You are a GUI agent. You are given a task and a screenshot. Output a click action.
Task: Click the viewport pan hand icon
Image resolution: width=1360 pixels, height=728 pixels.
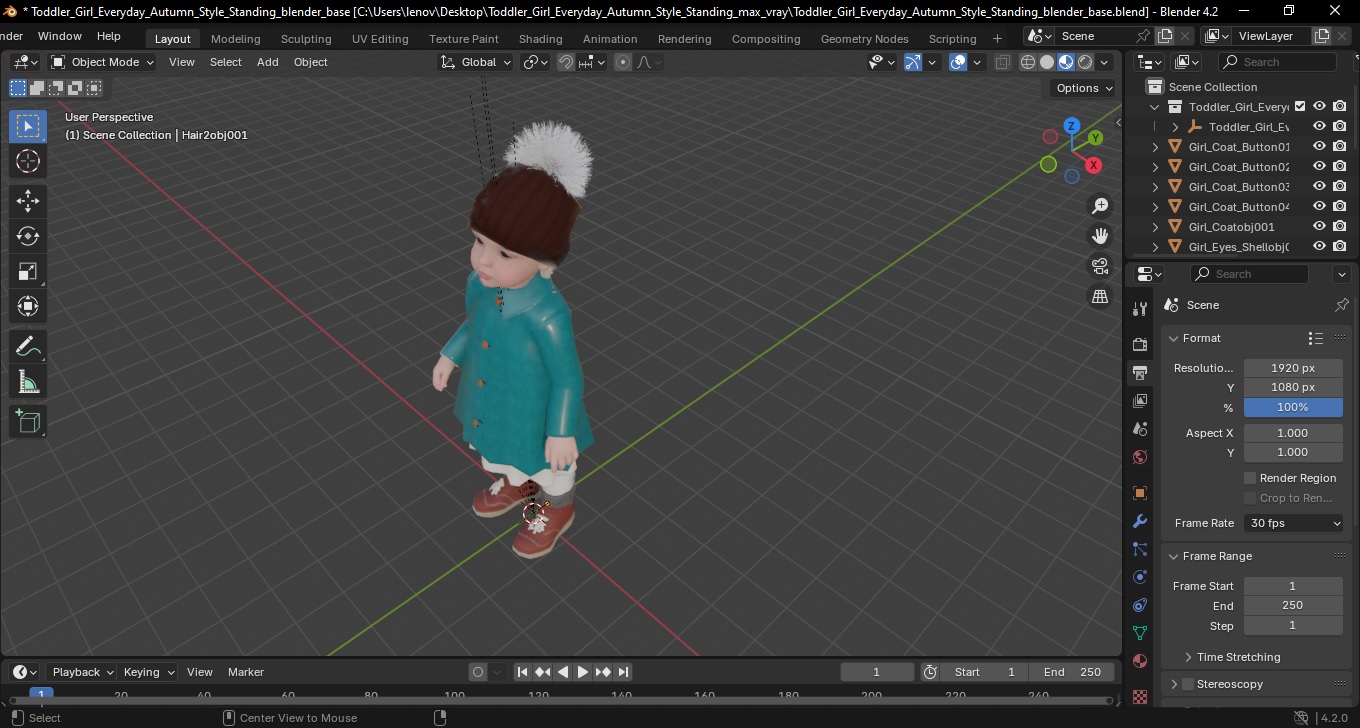[1100, 236]
